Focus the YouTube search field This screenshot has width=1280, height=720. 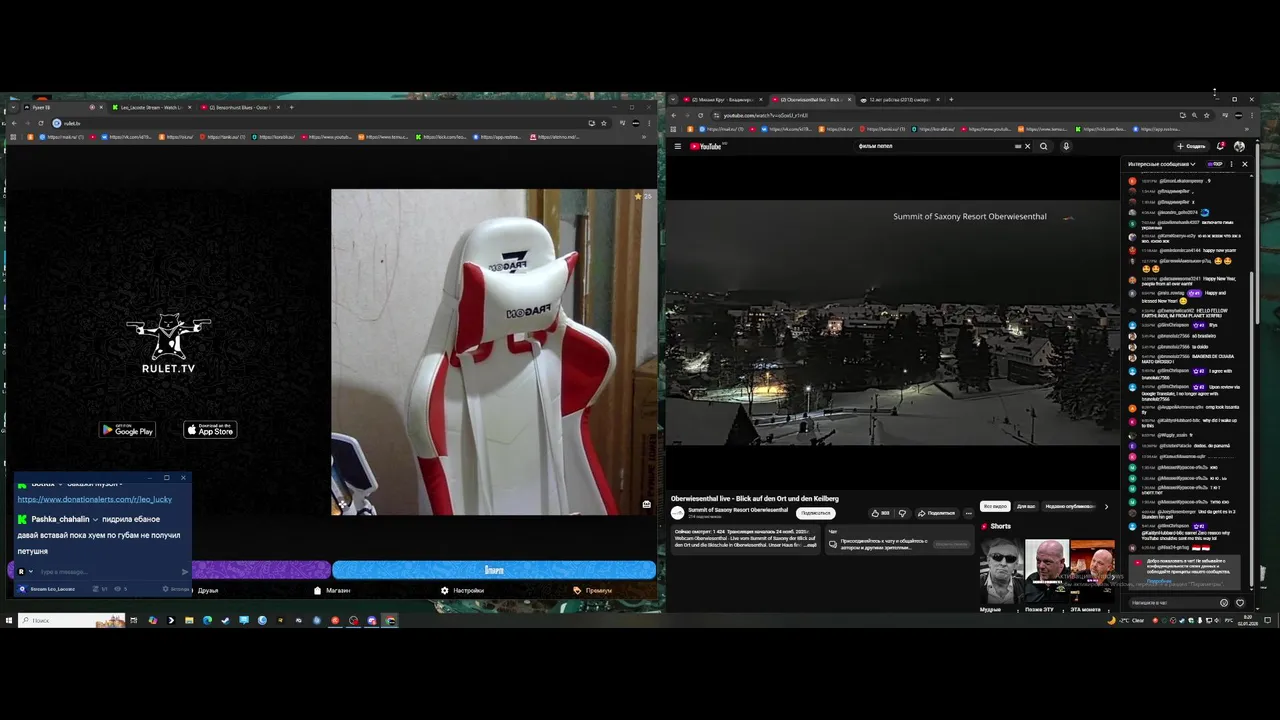point(935,146)
